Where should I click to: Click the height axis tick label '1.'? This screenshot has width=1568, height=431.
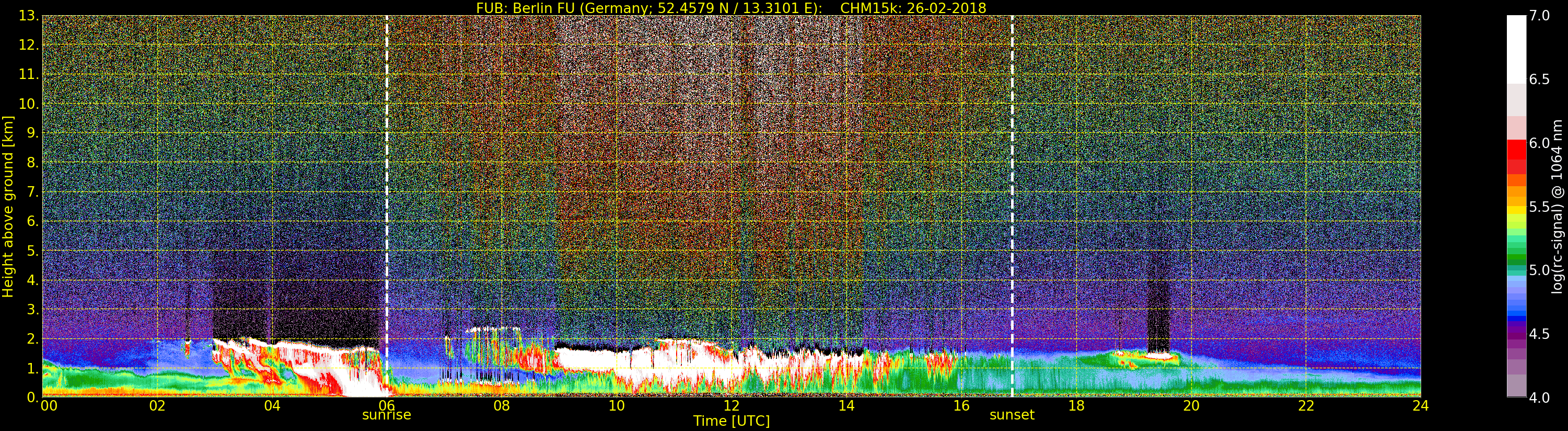32,368
